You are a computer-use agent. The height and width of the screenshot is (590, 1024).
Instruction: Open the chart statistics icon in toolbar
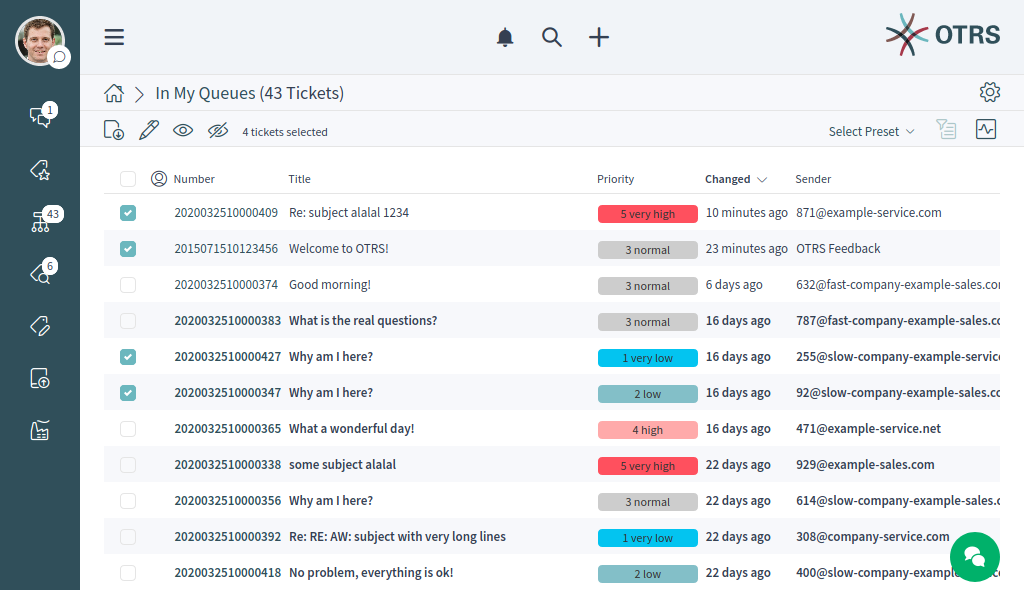point(986,129)
